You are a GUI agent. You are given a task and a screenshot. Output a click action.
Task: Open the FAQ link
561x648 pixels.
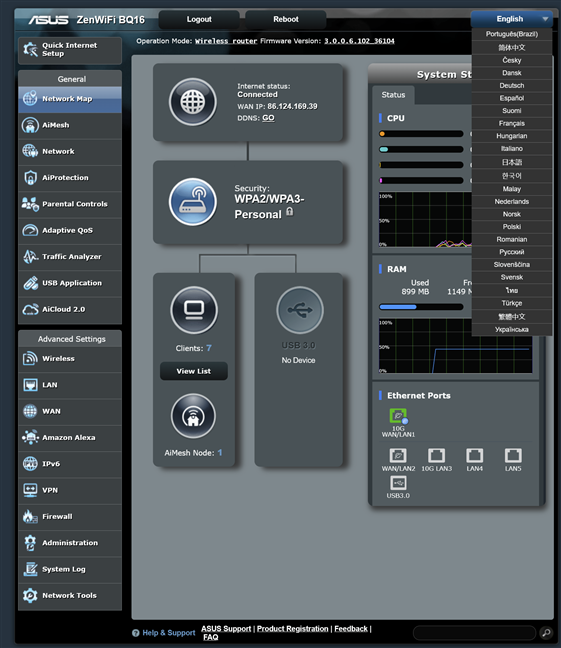click(210, 637)
